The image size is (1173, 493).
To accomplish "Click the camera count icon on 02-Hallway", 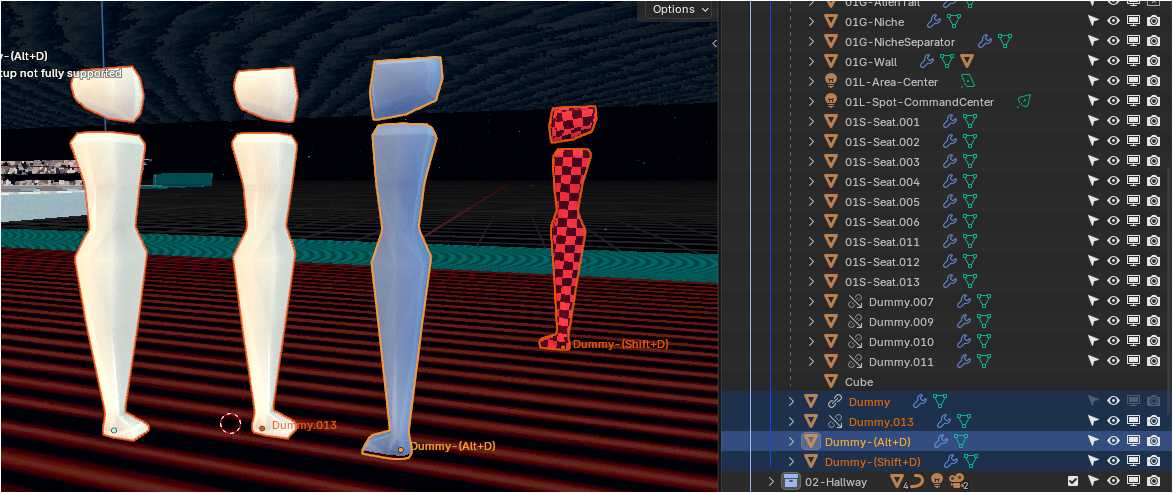I will 956,482.
